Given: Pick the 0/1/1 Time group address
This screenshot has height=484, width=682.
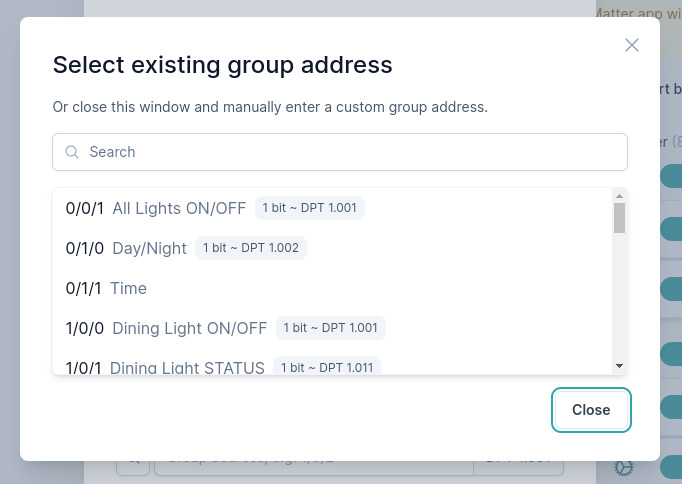Looking at the screenshot, I should click(106, 288).
